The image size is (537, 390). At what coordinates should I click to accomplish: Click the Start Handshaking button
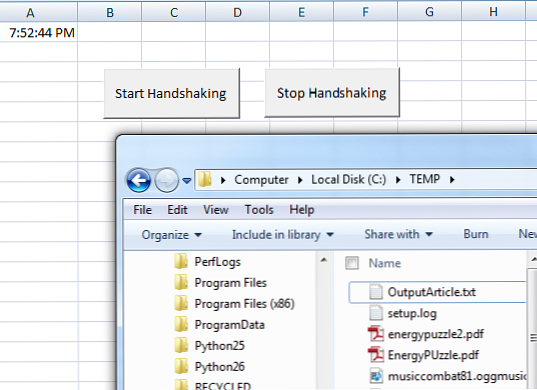pos(172,93)
